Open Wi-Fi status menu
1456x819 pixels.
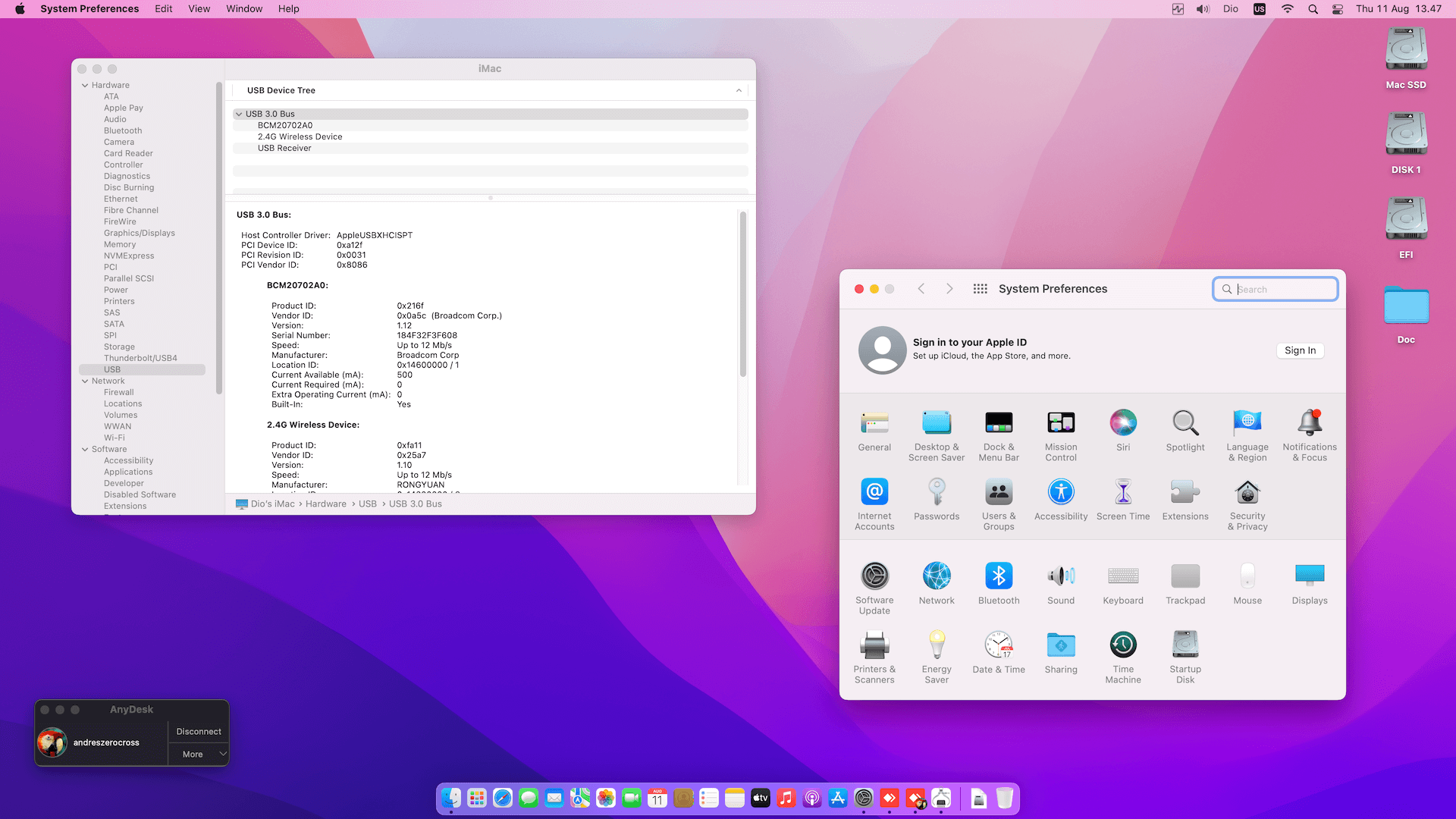point(1288,9)
